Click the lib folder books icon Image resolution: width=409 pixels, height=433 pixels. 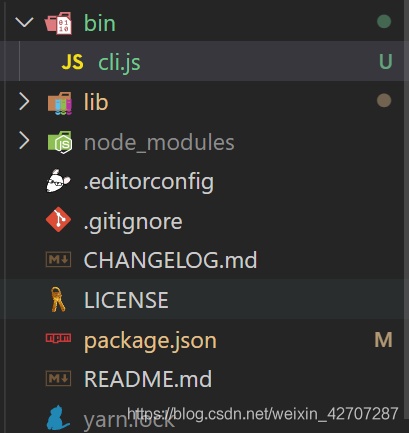(59, 103)
